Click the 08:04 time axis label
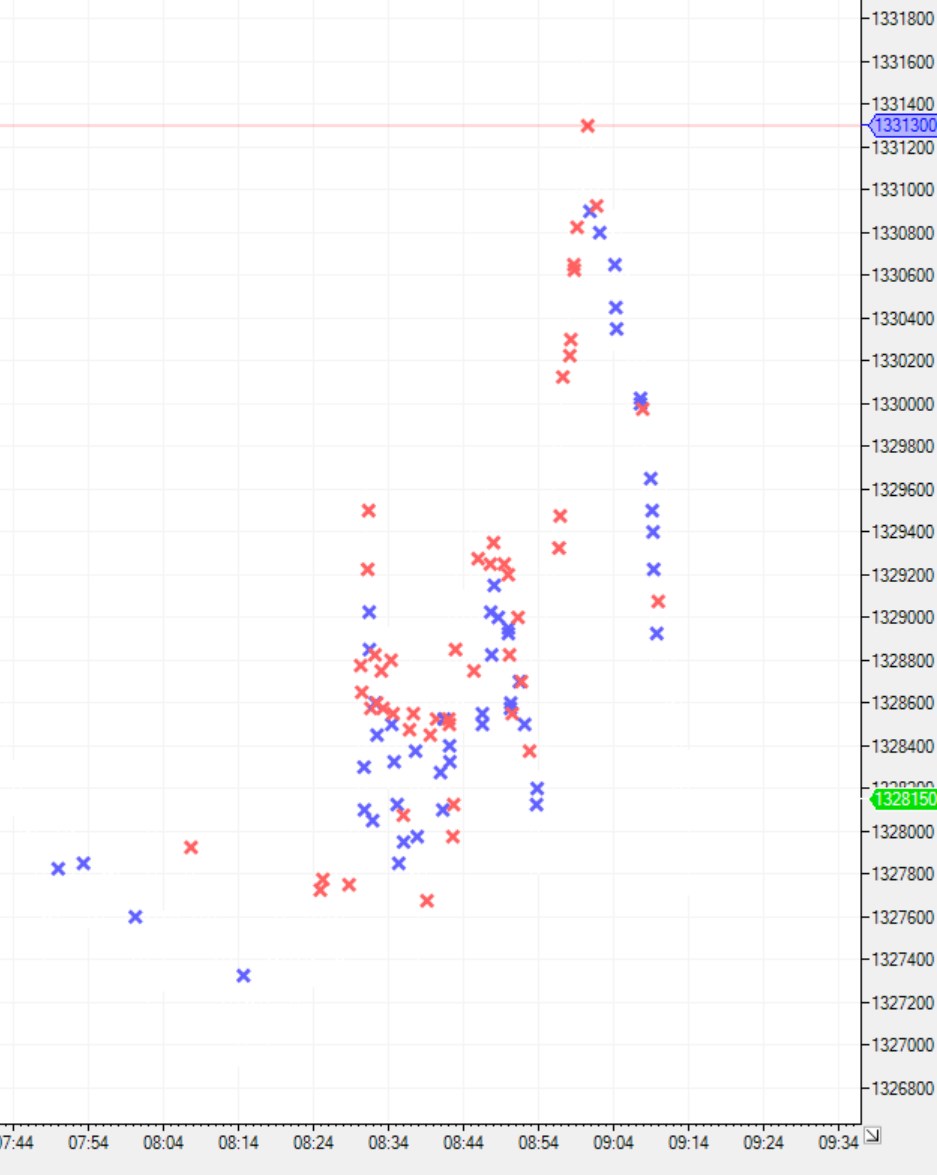 (163, 1144)
